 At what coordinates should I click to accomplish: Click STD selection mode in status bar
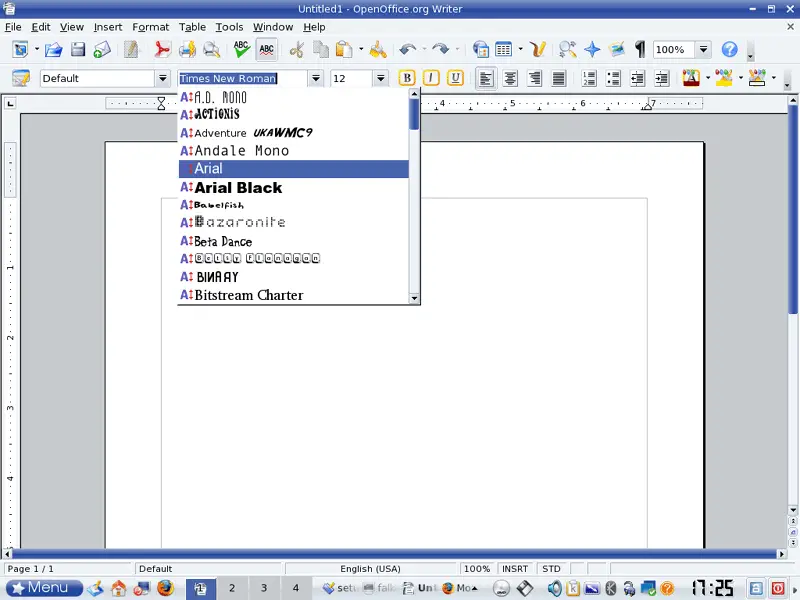[x=552, y=568]
